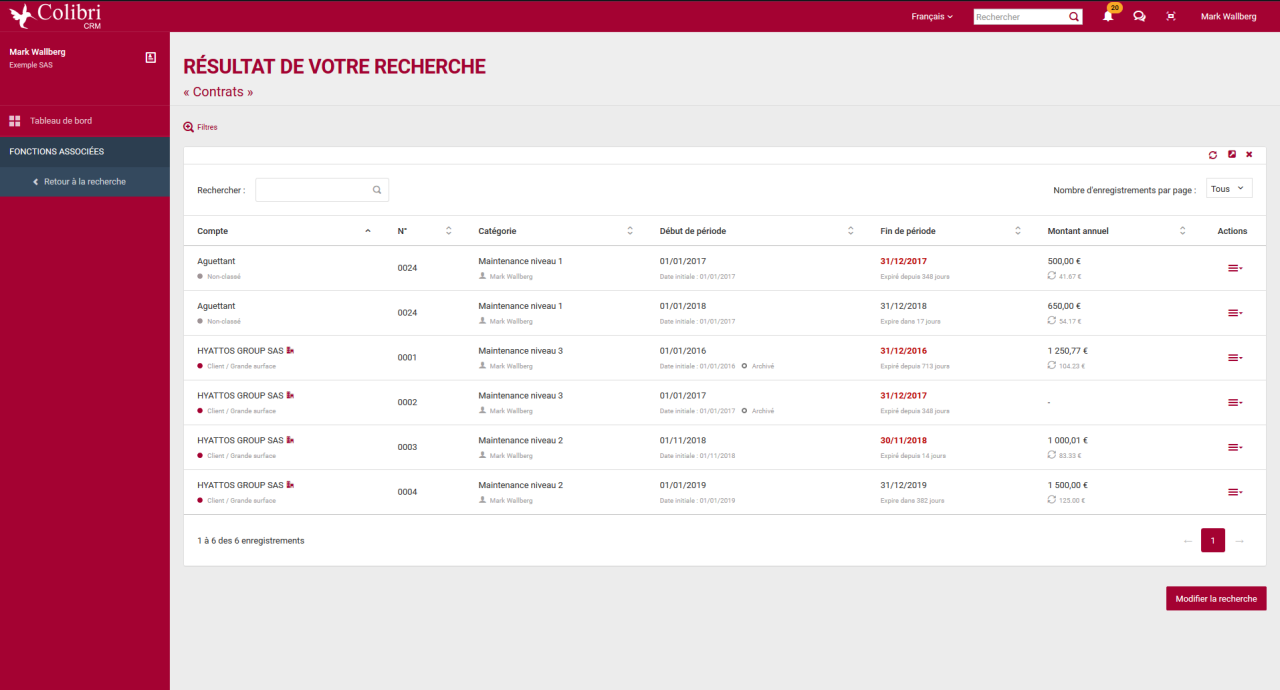Open the Actions menu for contract 0001
The height and width of the screenshot is (690, 1280).
pos(1235,357)
